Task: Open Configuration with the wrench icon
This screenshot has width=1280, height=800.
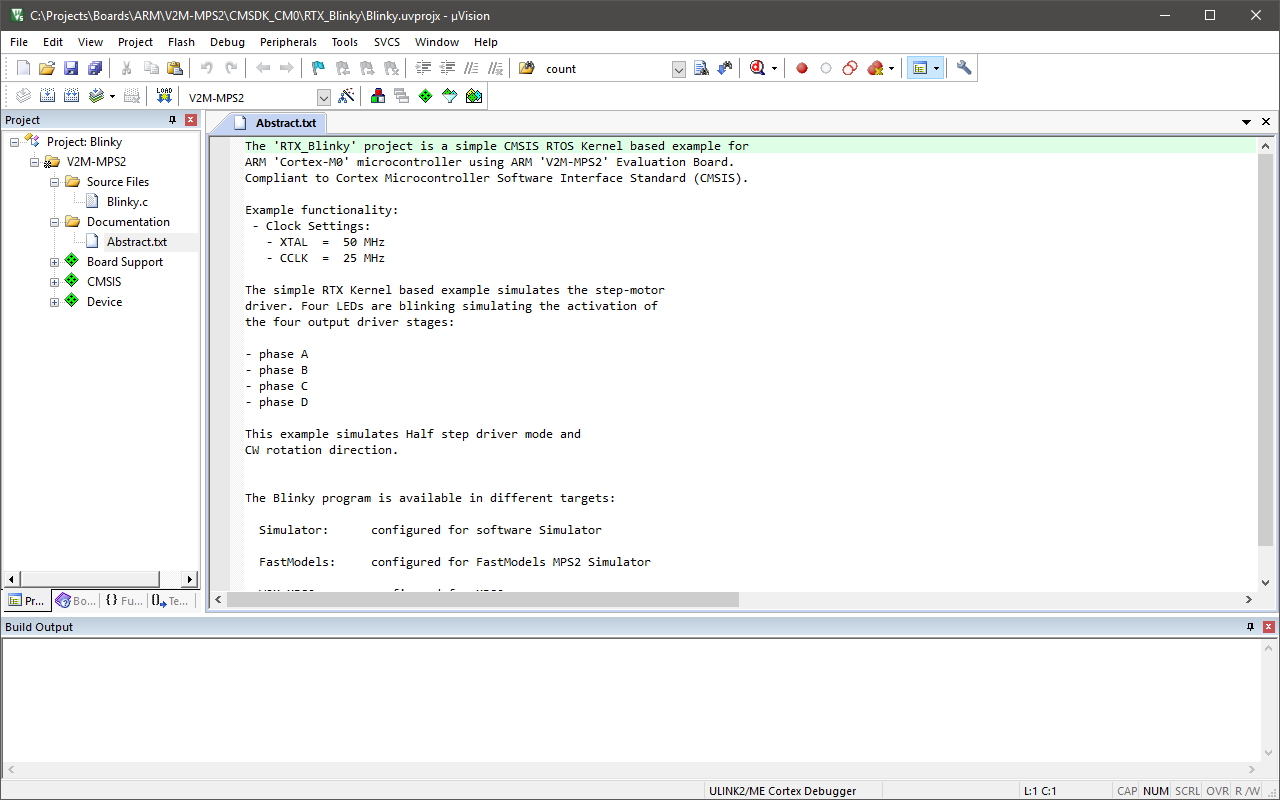Action: point(964,68)
